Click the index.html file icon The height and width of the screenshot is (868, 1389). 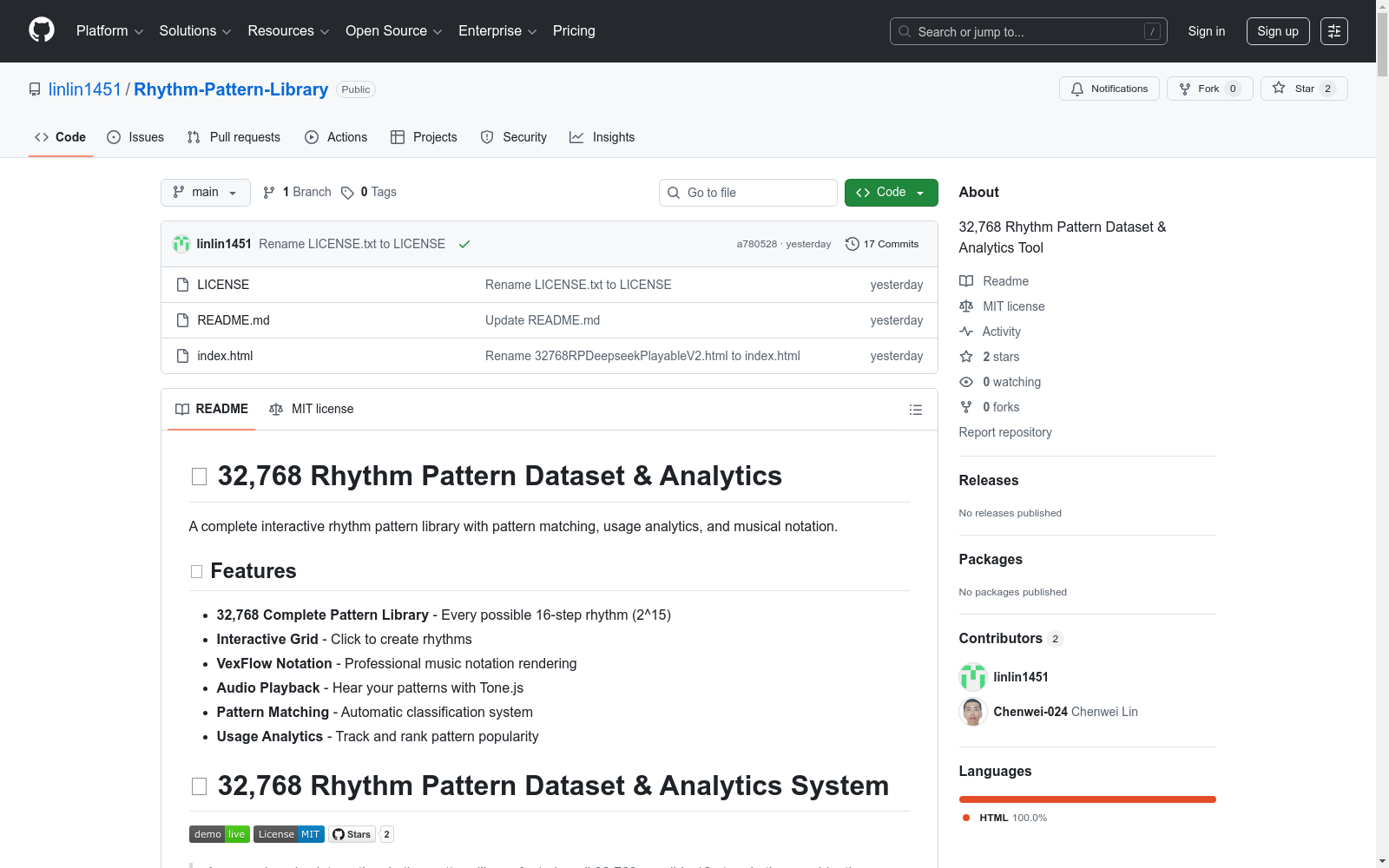pos(182,356)
